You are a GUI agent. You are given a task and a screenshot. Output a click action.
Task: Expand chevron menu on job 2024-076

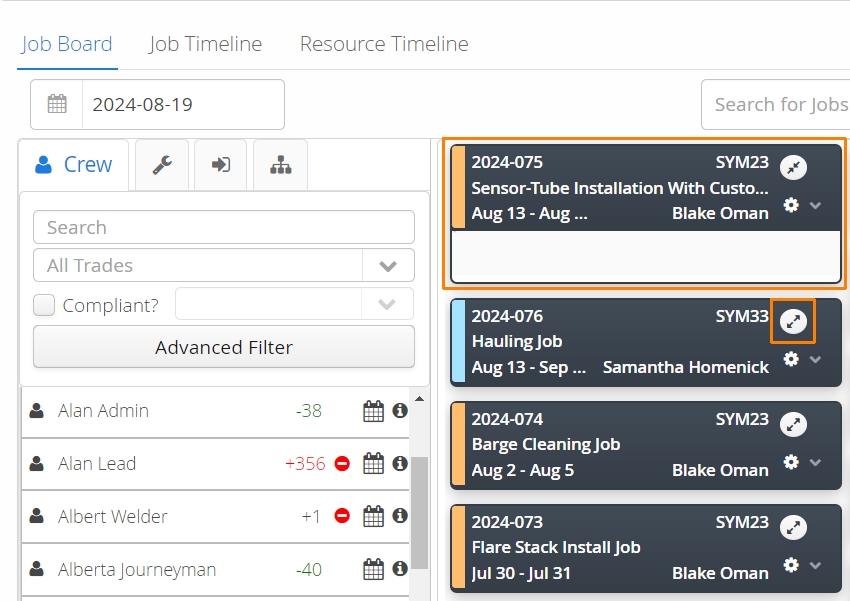815,359
